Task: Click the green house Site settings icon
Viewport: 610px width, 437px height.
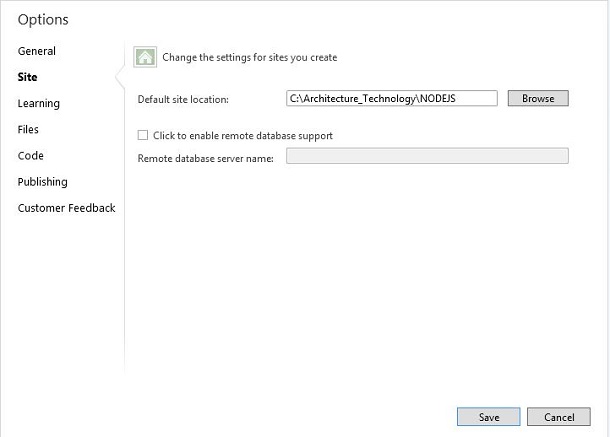Action: point(145,57)
